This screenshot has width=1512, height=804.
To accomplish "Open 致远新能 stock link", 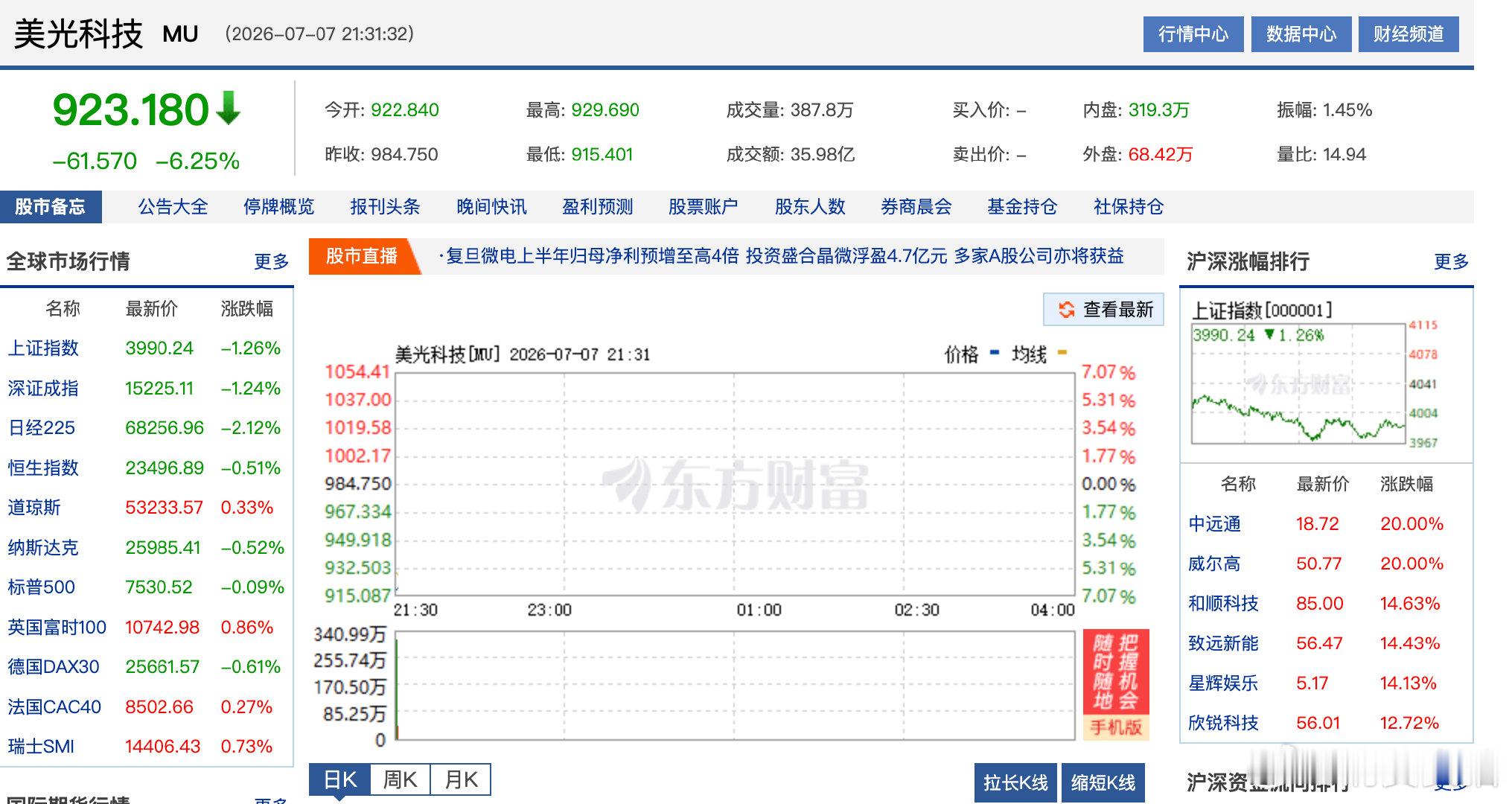I will pos(1224,643).
